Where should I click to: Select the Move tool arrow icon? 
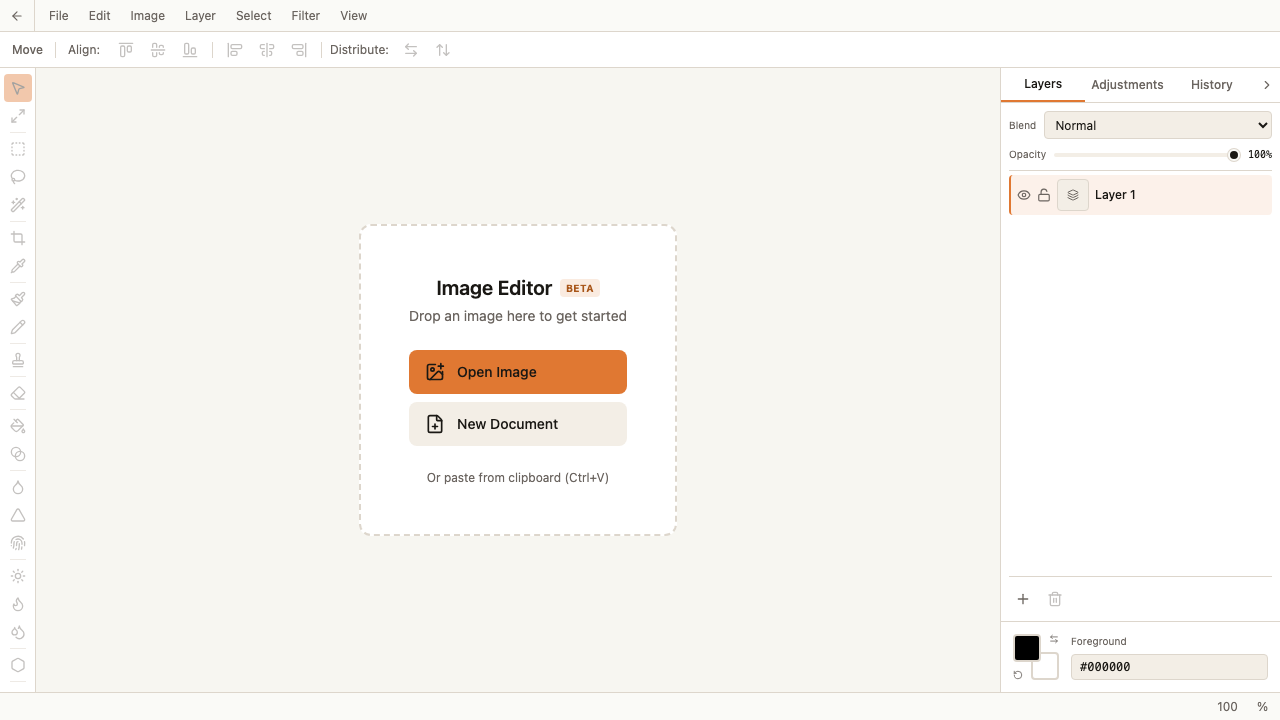18,88
